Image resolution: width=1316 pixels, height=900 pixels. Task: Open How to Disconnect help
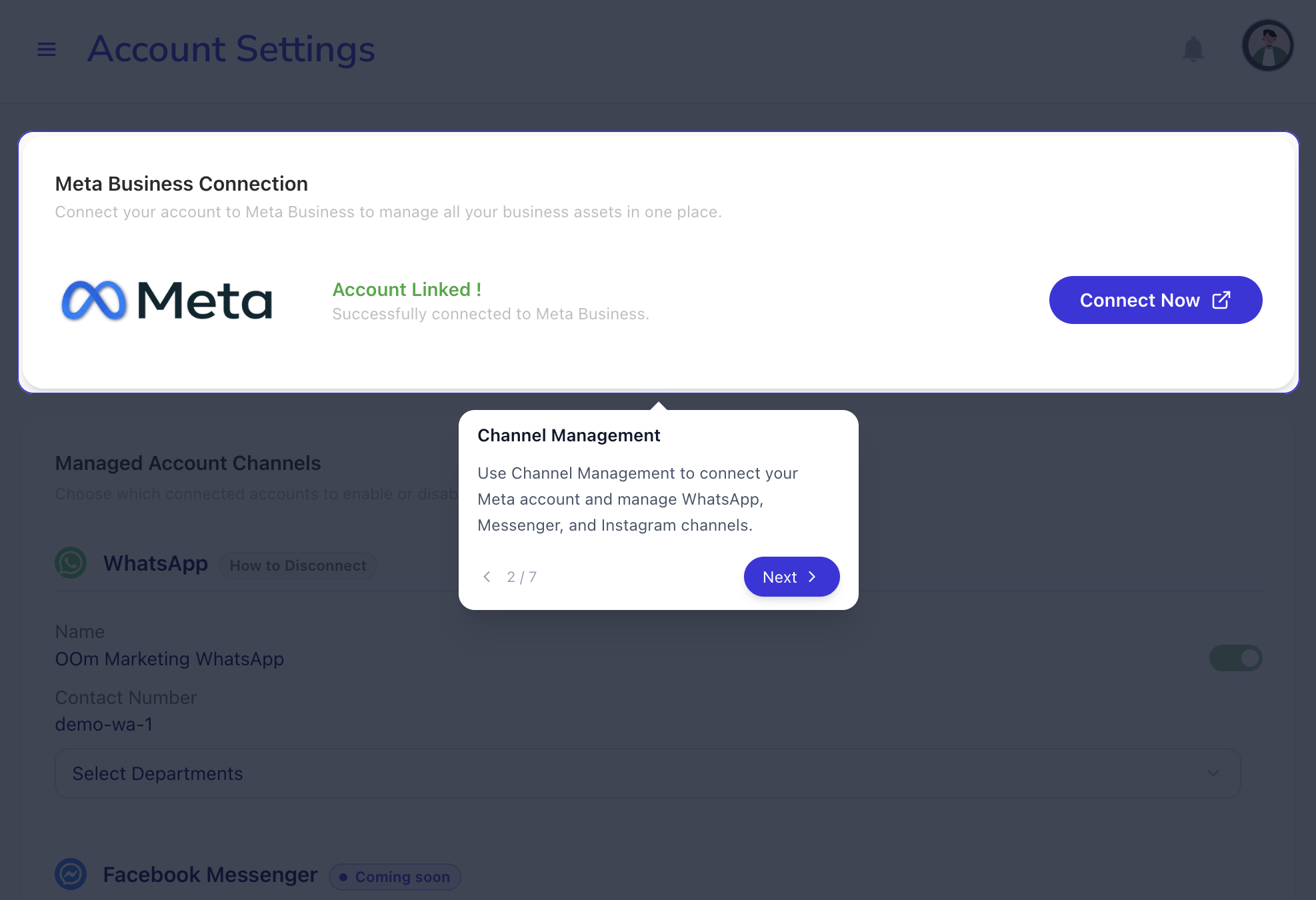[x=297, y=565]
